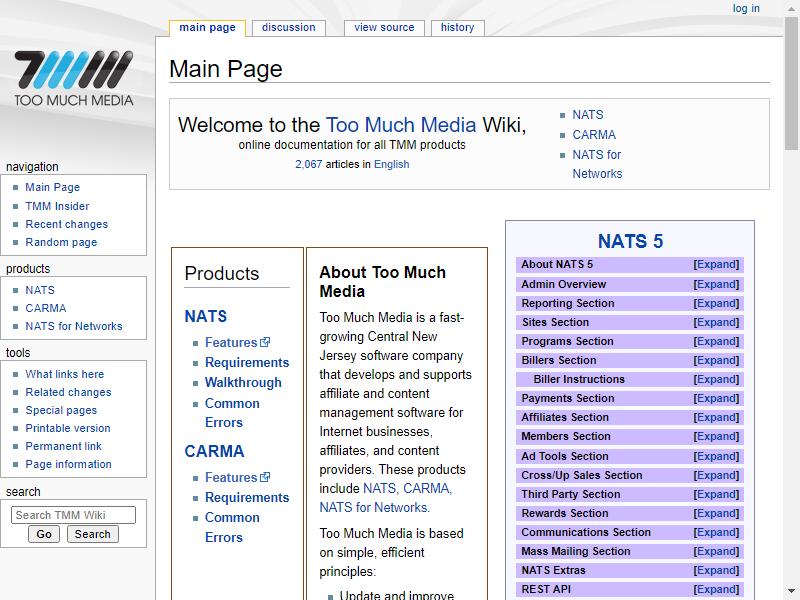Open the NATS Walkthrough link
Viewport: 800px width, 600px height.
click(243, 383)
